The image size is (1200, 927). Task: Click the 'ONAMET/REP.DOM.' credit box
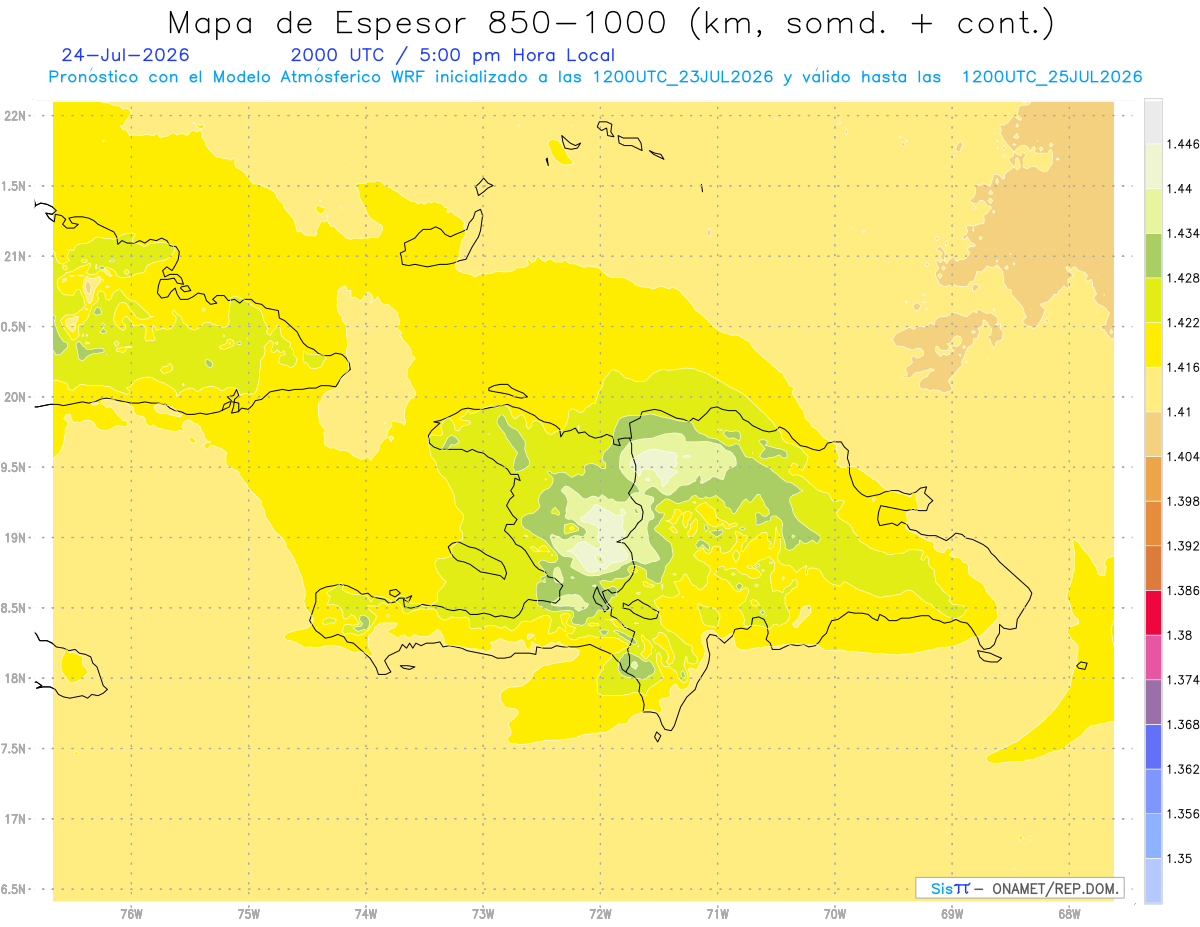click(x=1019, y=888)
